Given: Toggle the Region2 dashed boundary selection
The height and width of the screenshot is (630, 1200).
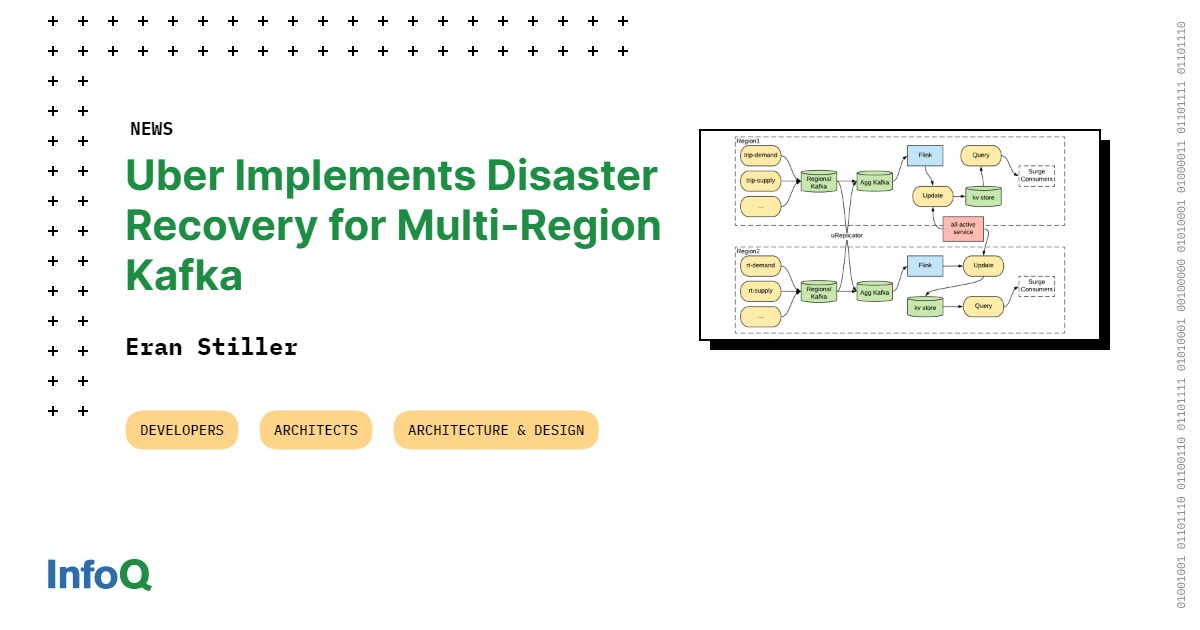Looking at the screenshot, I should tap(746, 252).
